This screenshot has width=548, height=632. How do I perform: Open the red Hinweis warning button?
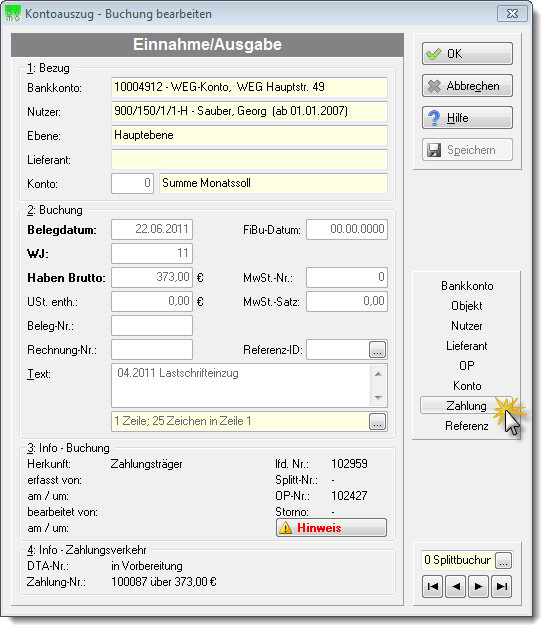pyautogui.click(x=331, y=528)
